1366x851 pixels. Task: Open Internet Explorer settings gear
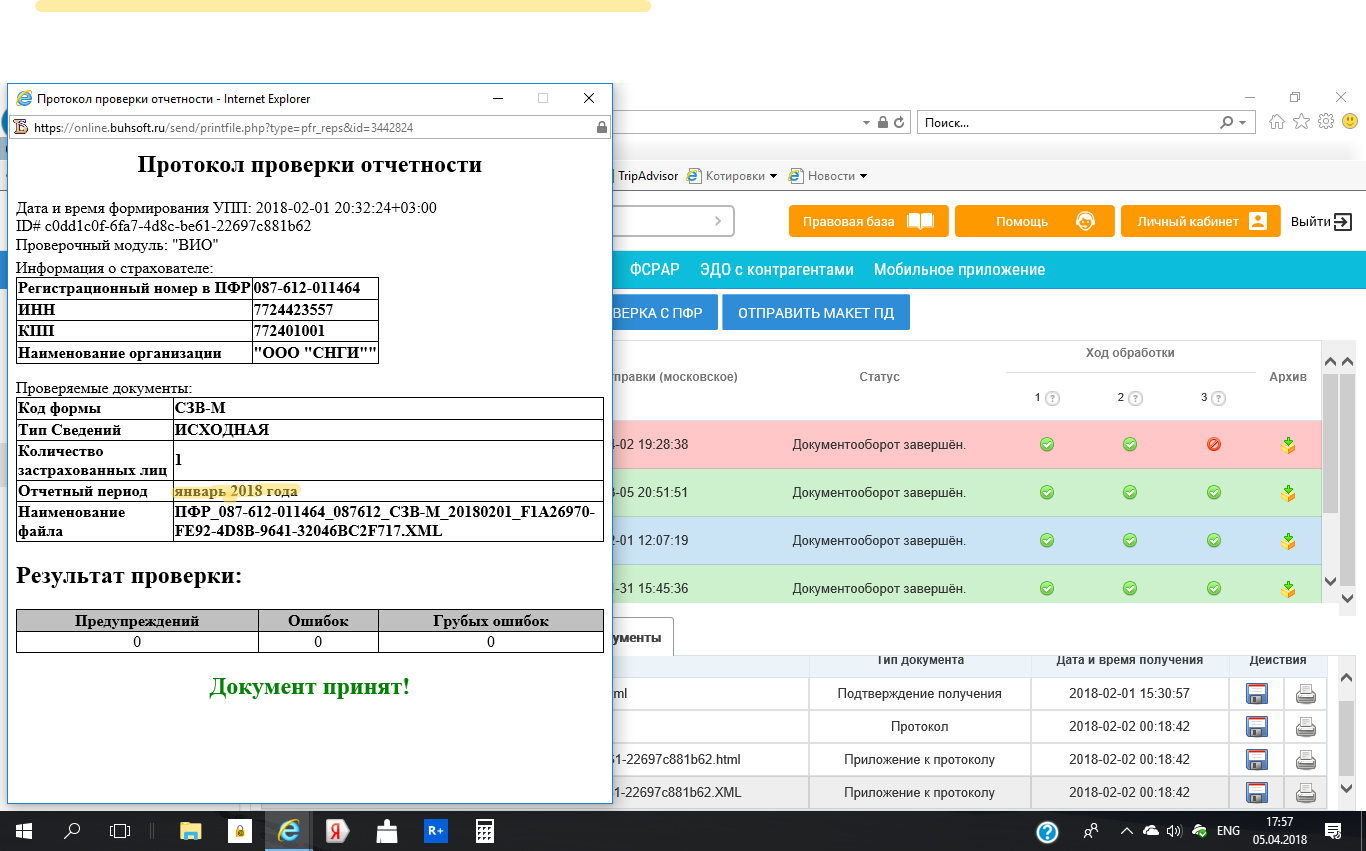(1326, 122)
